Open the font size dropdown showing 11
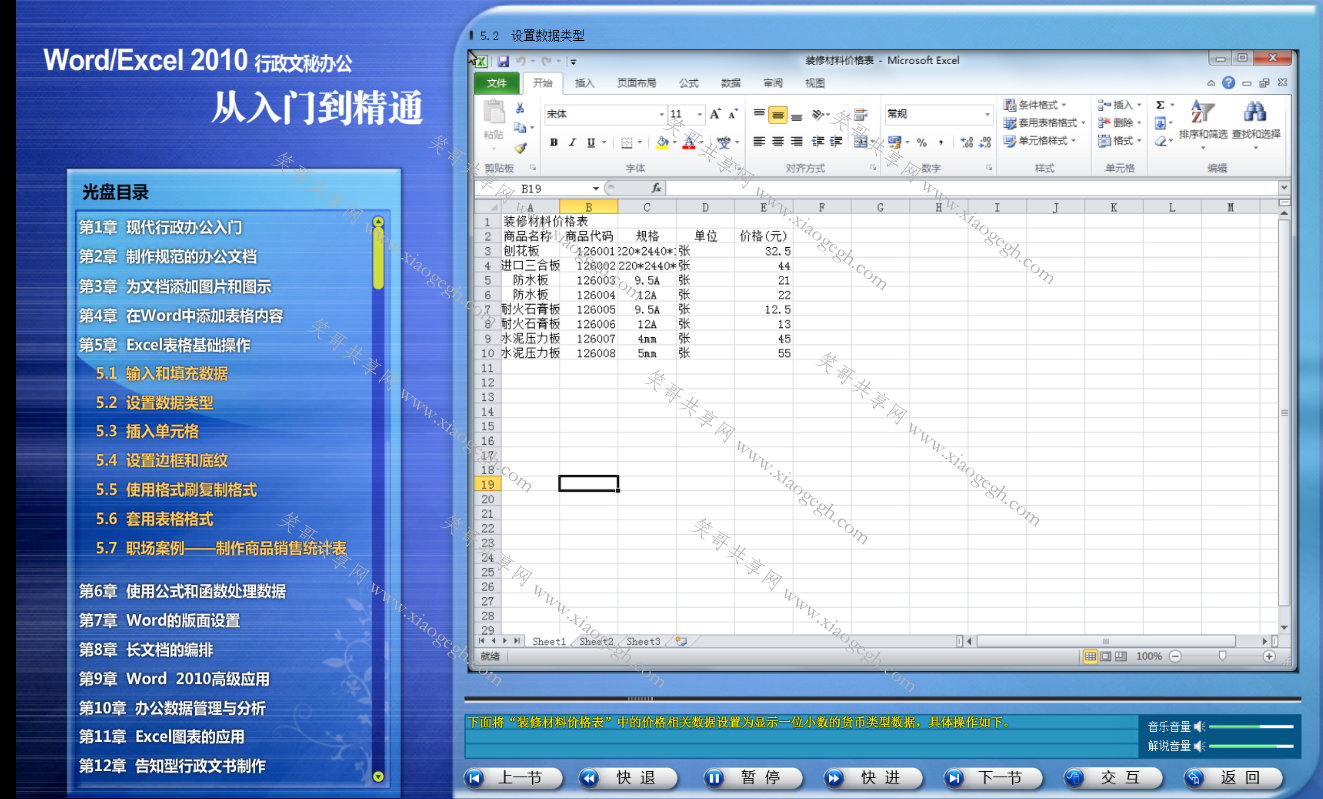Viewport: 1323px width, 799px height. (700, 115)
